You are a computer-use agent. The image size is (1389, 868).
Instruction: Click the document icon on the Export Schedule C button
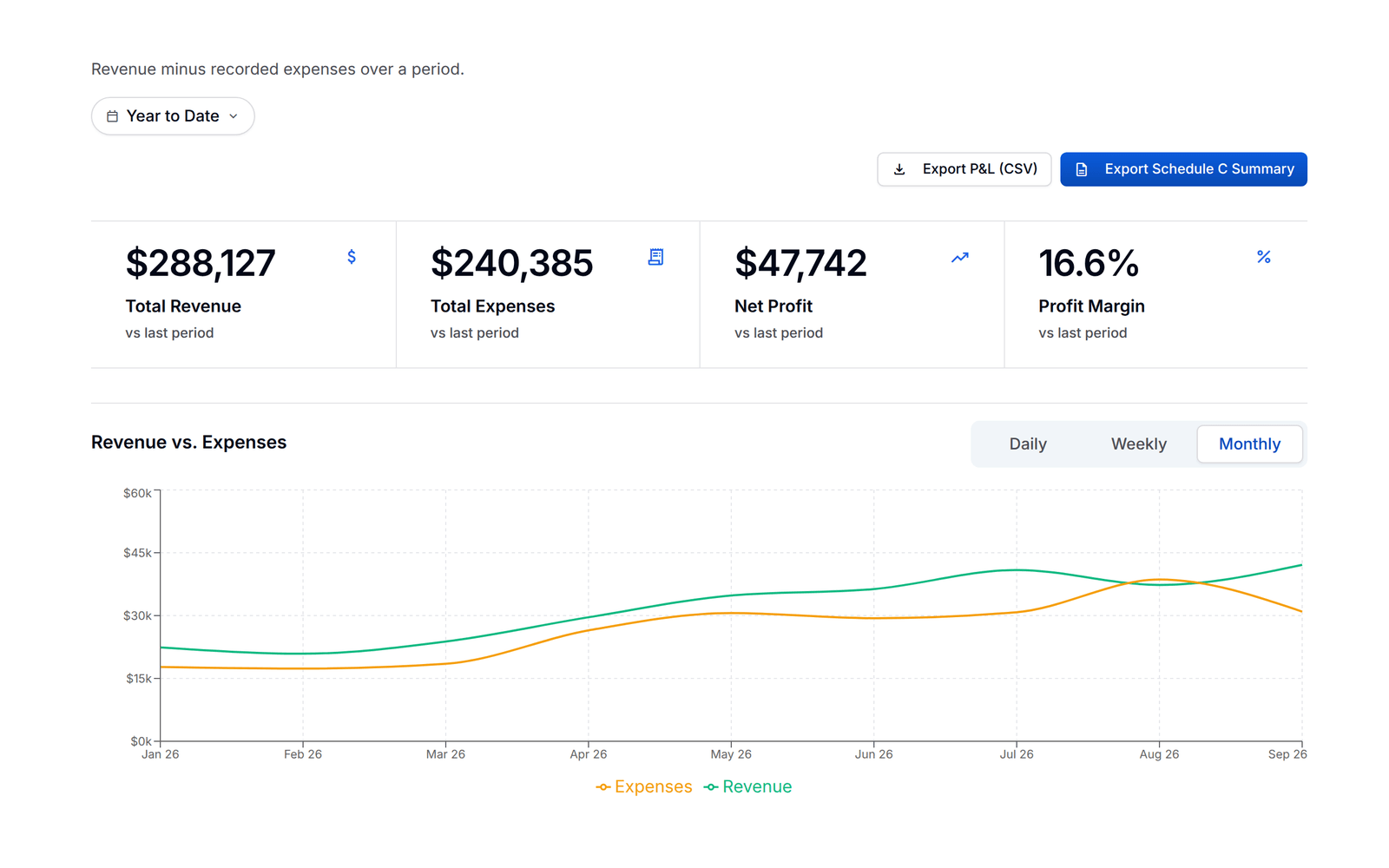tap(1082, 169)
